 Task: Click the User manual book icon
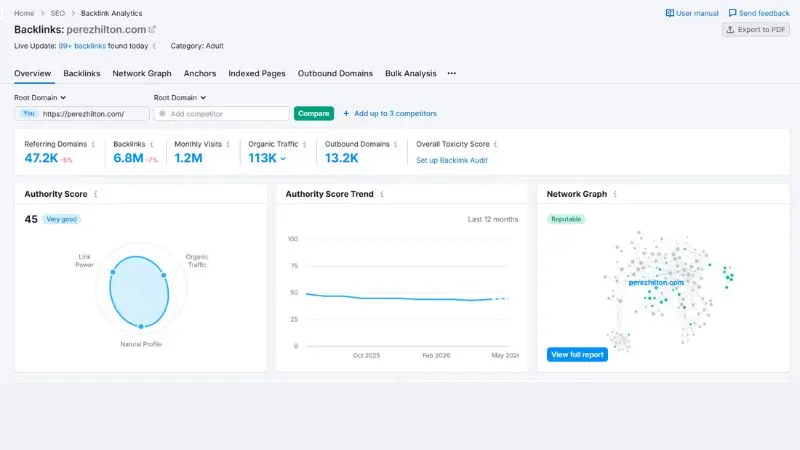670,13
